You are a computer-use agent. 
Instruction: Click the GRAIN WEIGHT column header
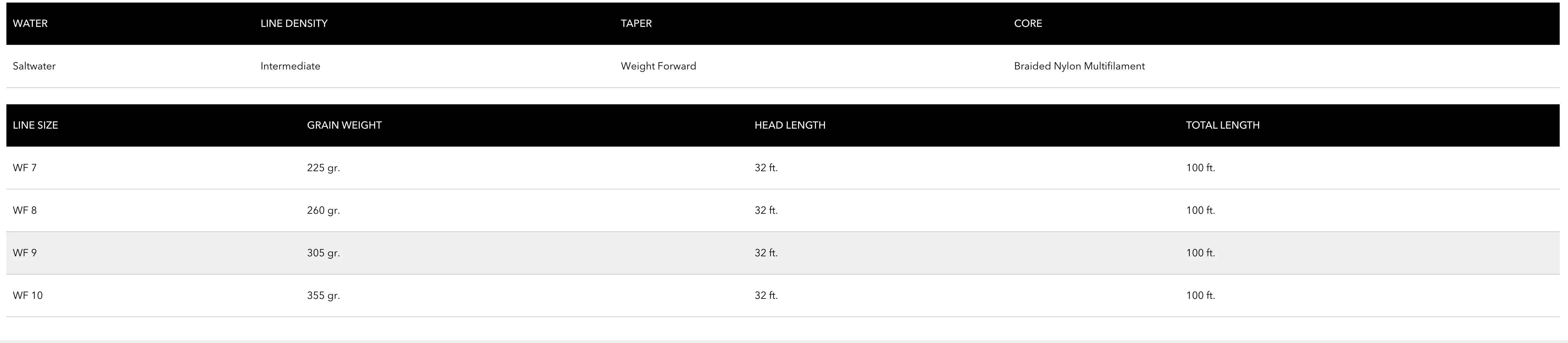click(345, 125)
